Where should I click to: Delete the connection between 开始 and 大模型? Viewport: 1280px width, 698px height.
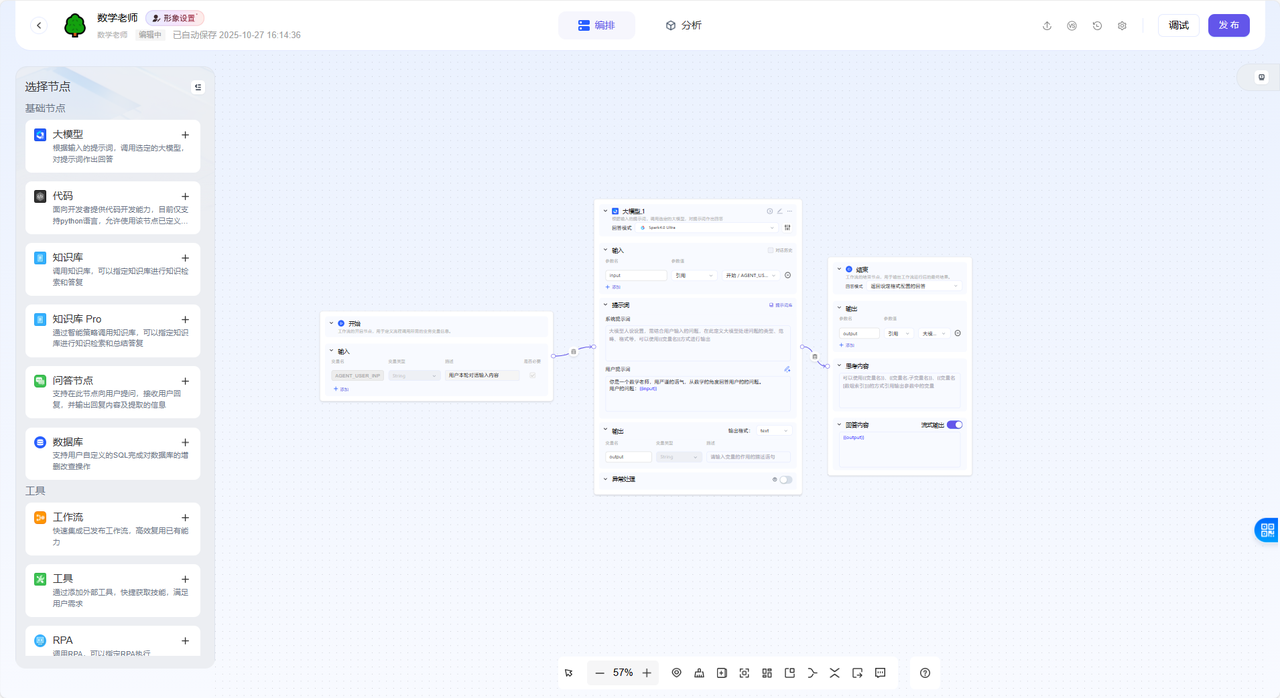pyautogui.click(x=573, y=351)
